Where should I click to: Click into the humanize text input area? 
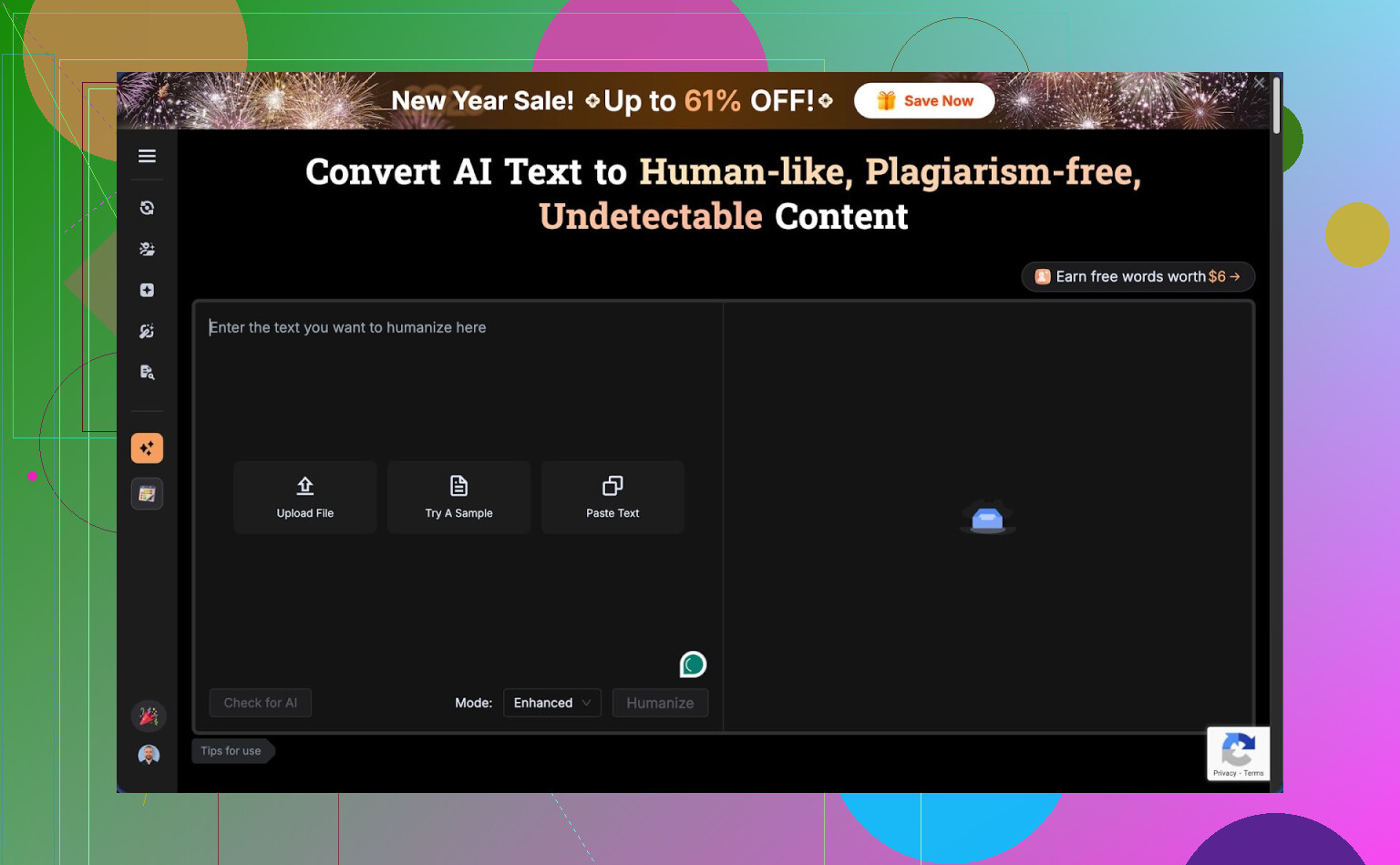(x=456, y=383)
